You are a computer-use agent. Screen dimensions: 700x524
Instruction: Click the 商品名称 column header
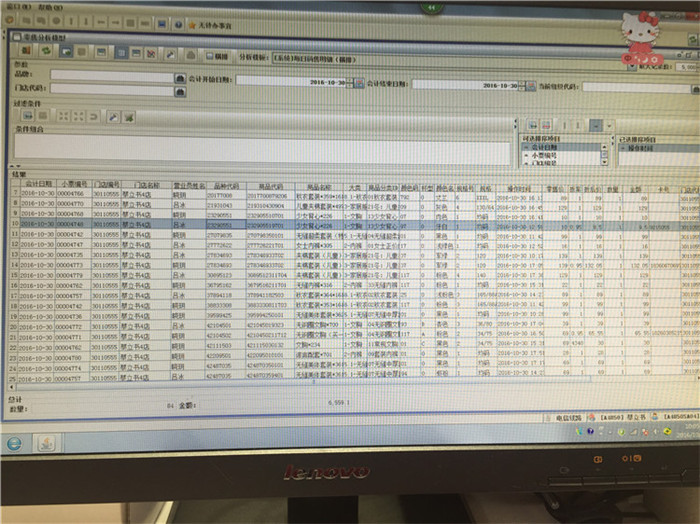click(x=320, y=185)
